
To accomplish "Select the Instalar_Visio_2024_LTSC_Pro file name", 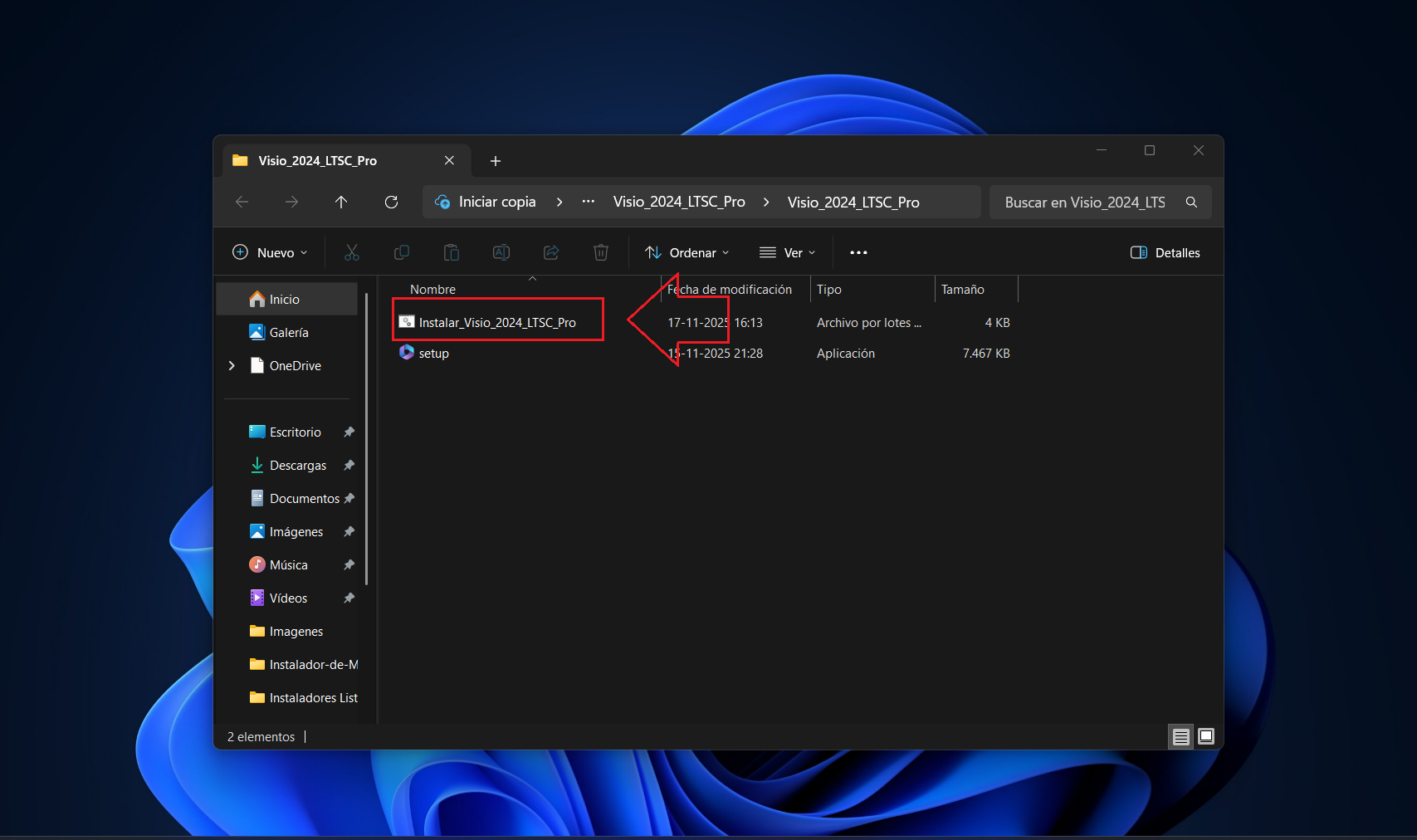I will click(497, 322).
